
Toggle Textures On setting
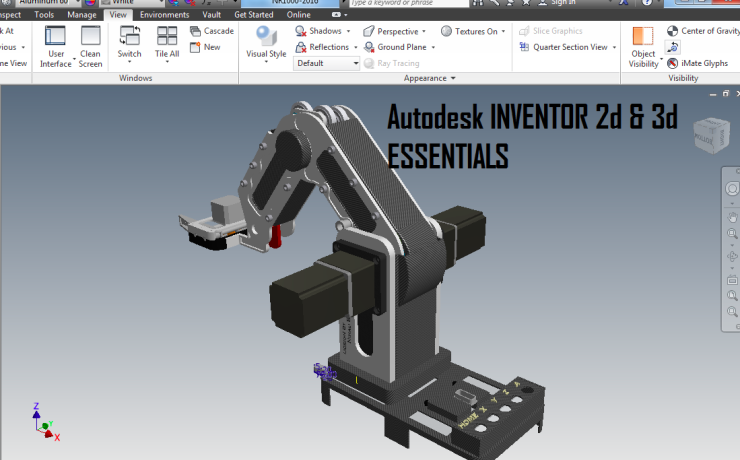coord(470,31)
